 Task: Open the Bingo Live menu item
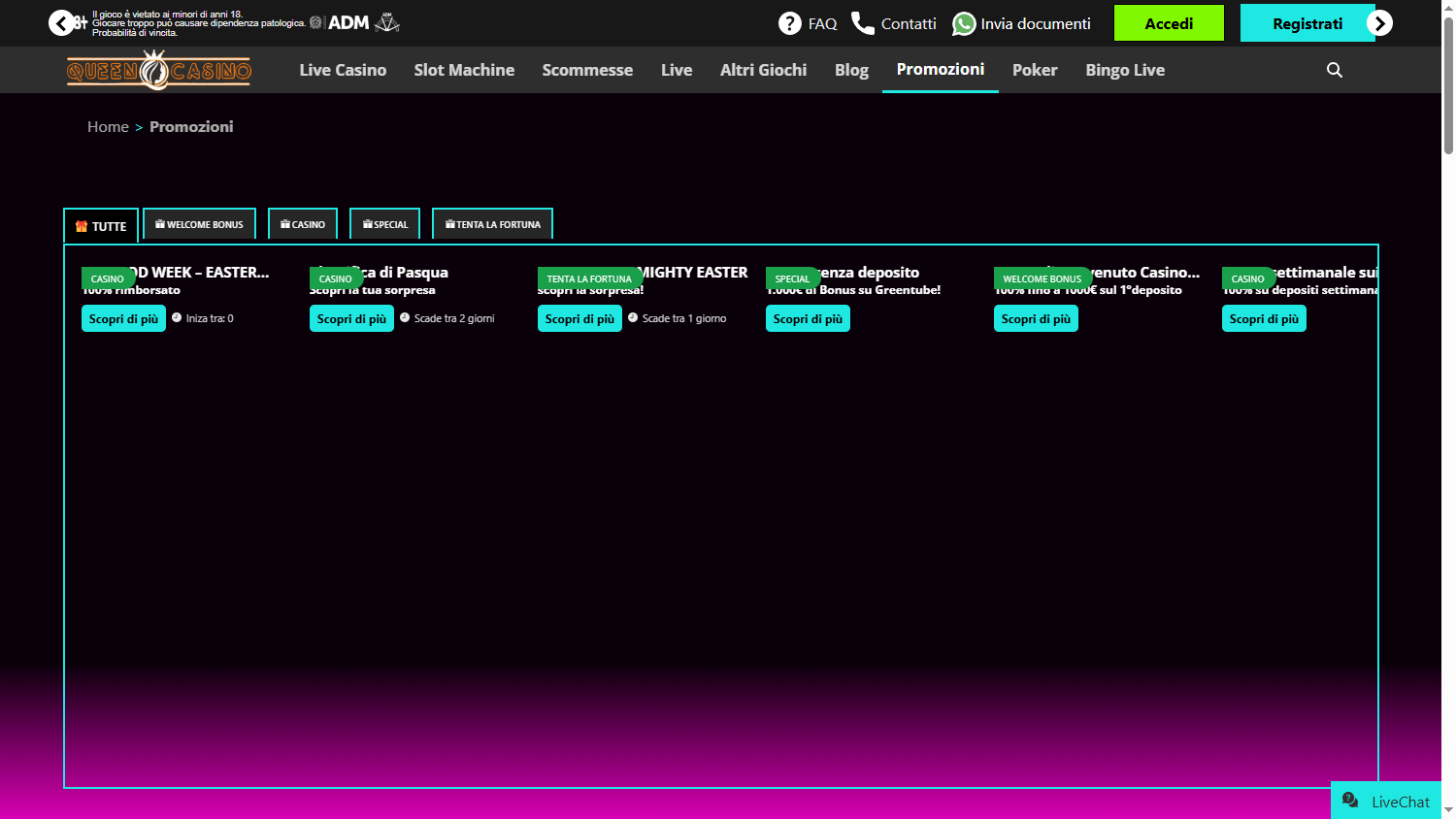point(1125,70)
